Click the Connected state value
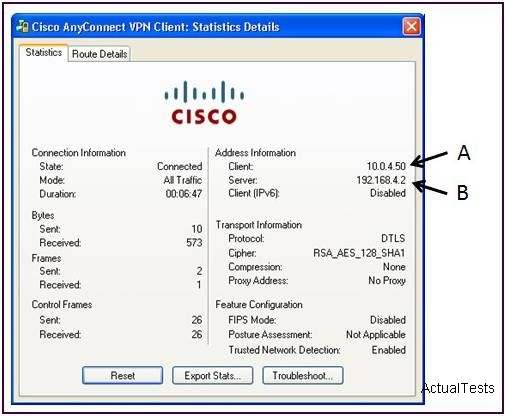505x416 pixels. tap(180, 166)
